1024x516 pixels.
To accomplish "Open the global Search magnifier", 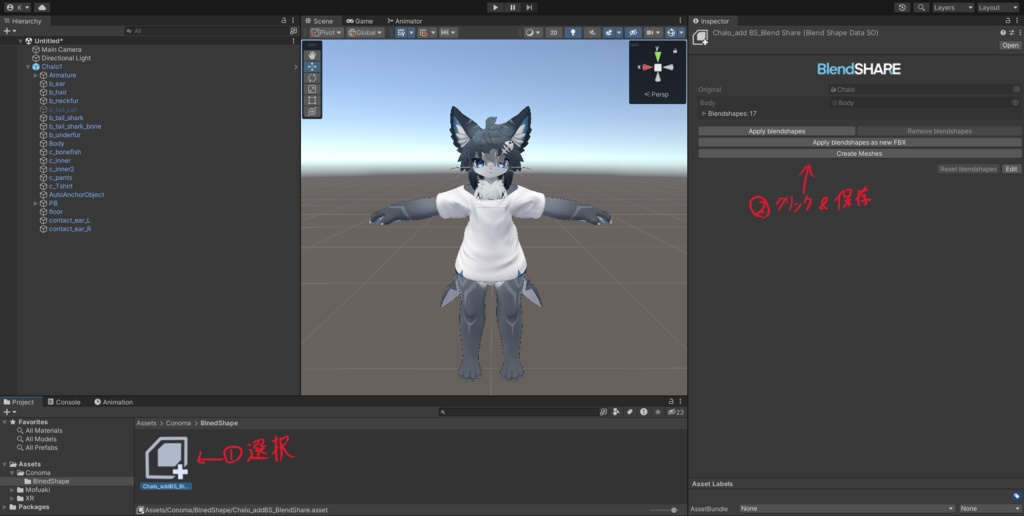I will point(921,7).
